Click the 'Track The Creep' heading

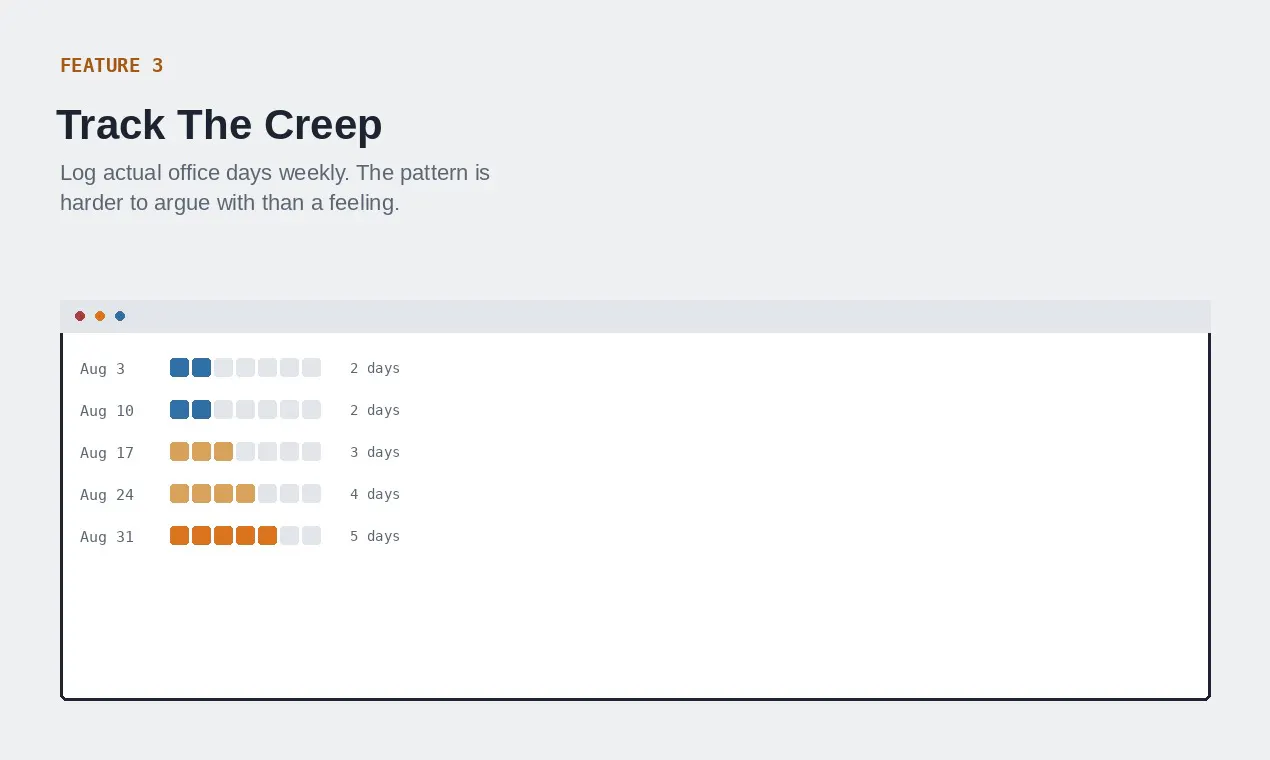coord(219,125)
